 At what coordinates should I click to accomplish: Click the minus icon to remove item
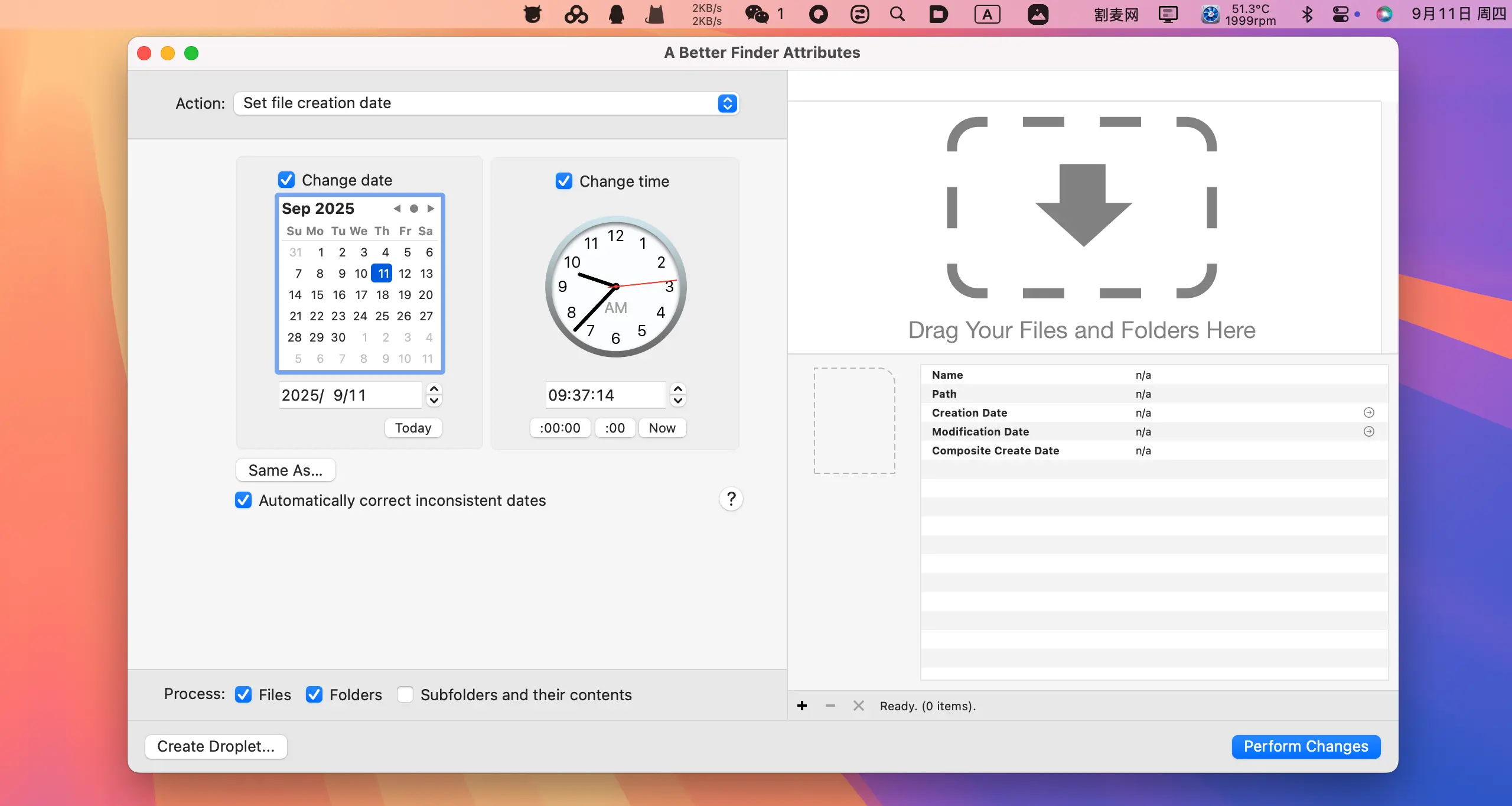[830, 706]
